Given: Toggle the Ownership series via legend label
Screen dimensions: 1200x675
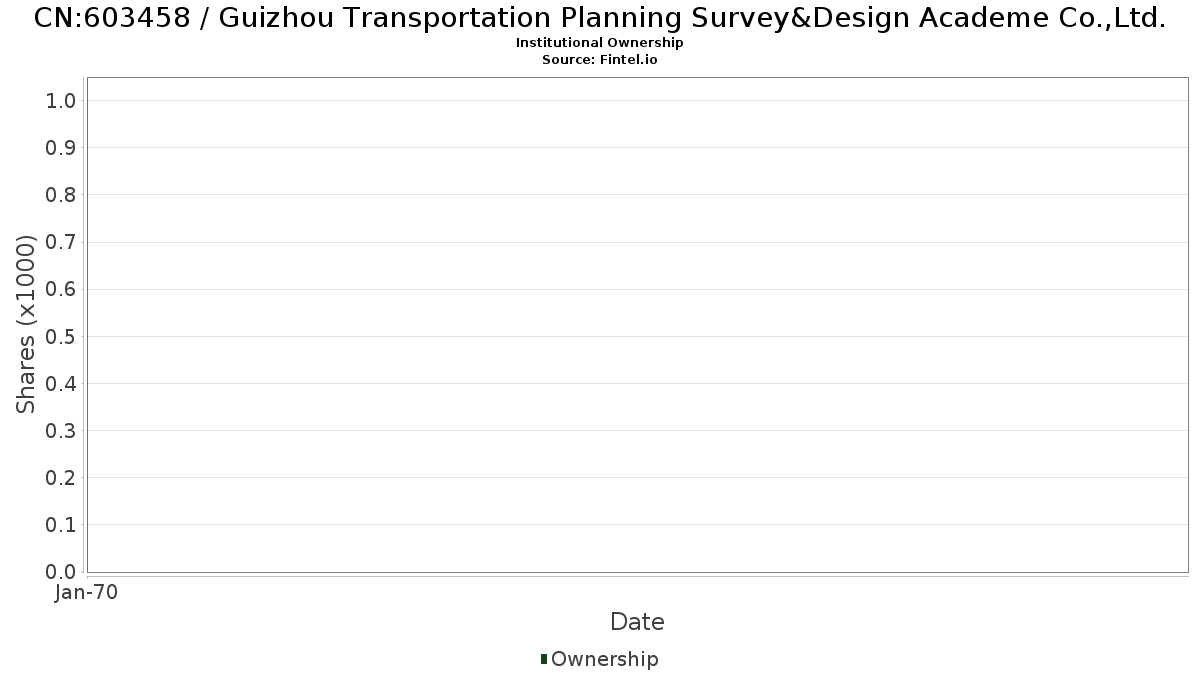Looking at the screenshot, I should click(604, 659).
